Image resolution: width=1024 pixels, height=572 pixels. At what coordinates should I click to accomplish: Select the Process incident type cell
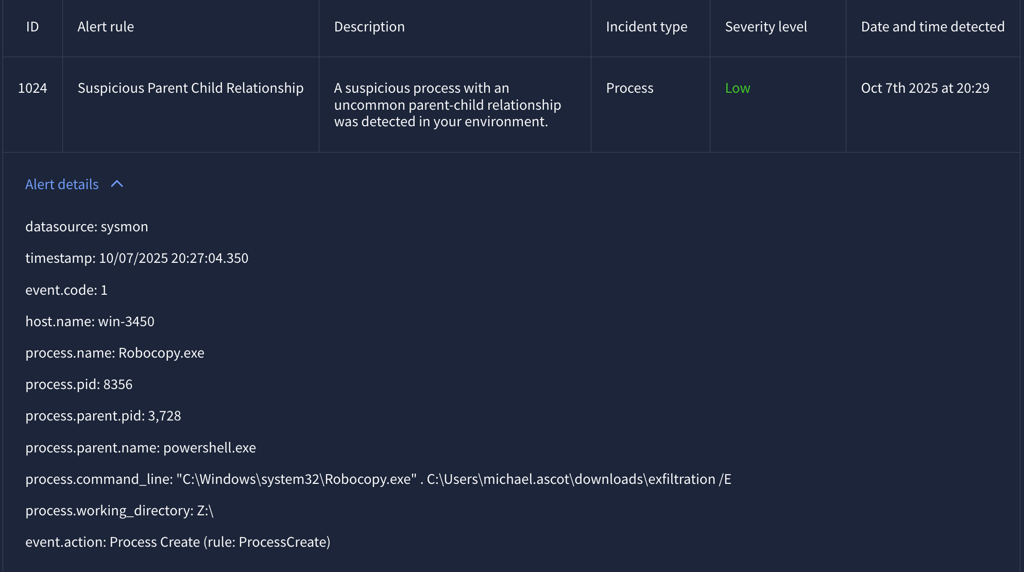point(629,88)
